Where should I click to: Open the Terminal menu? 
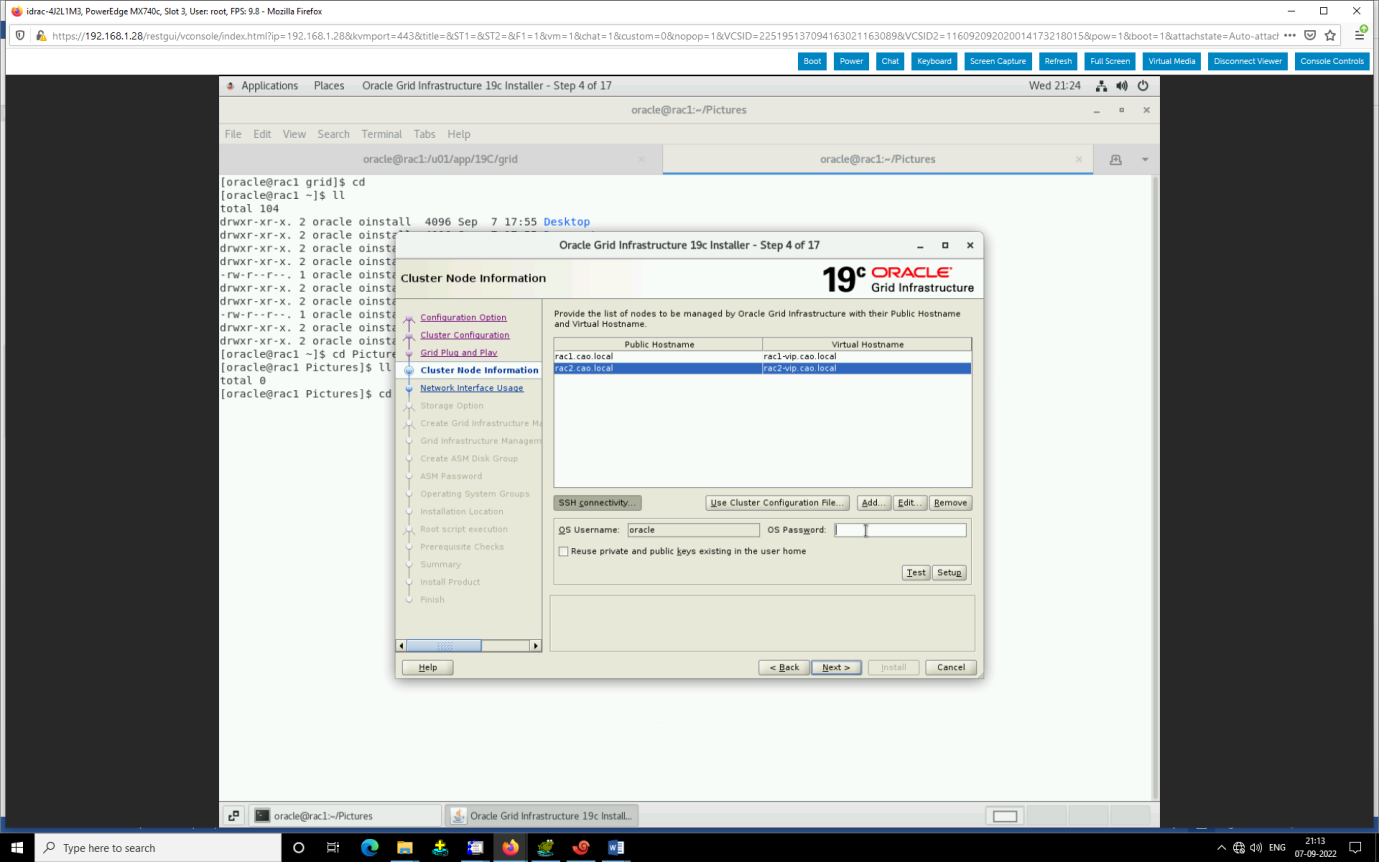point(382,134)
